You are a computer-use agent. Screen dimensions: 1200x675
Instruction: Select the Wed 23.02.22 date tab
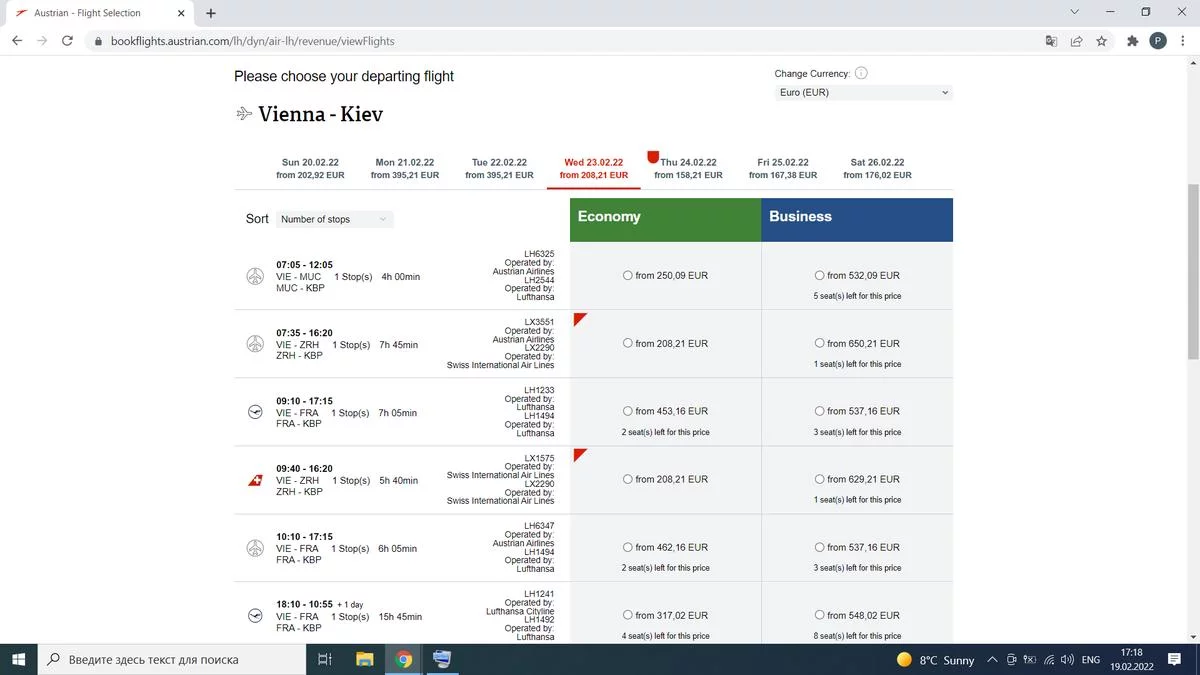pos(594,168)
